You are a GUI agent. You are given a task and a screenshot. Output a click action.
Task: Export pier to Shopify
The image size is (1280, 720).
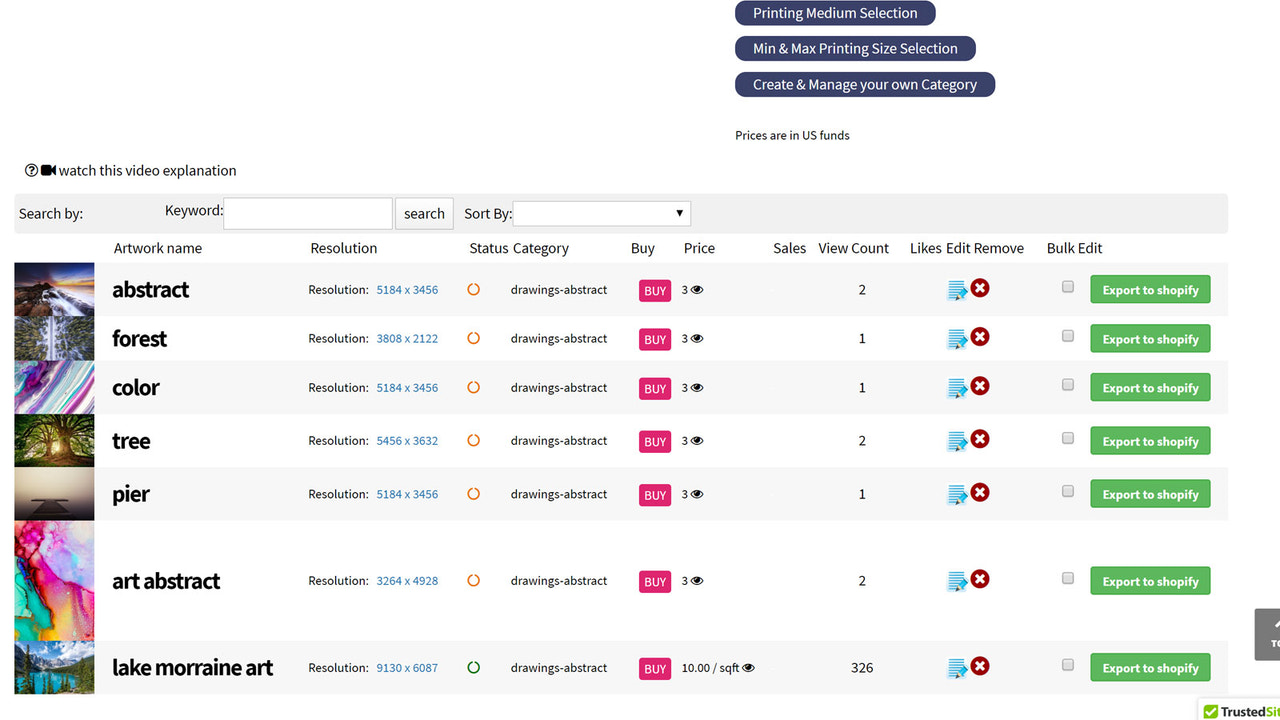pos(1150,494)
